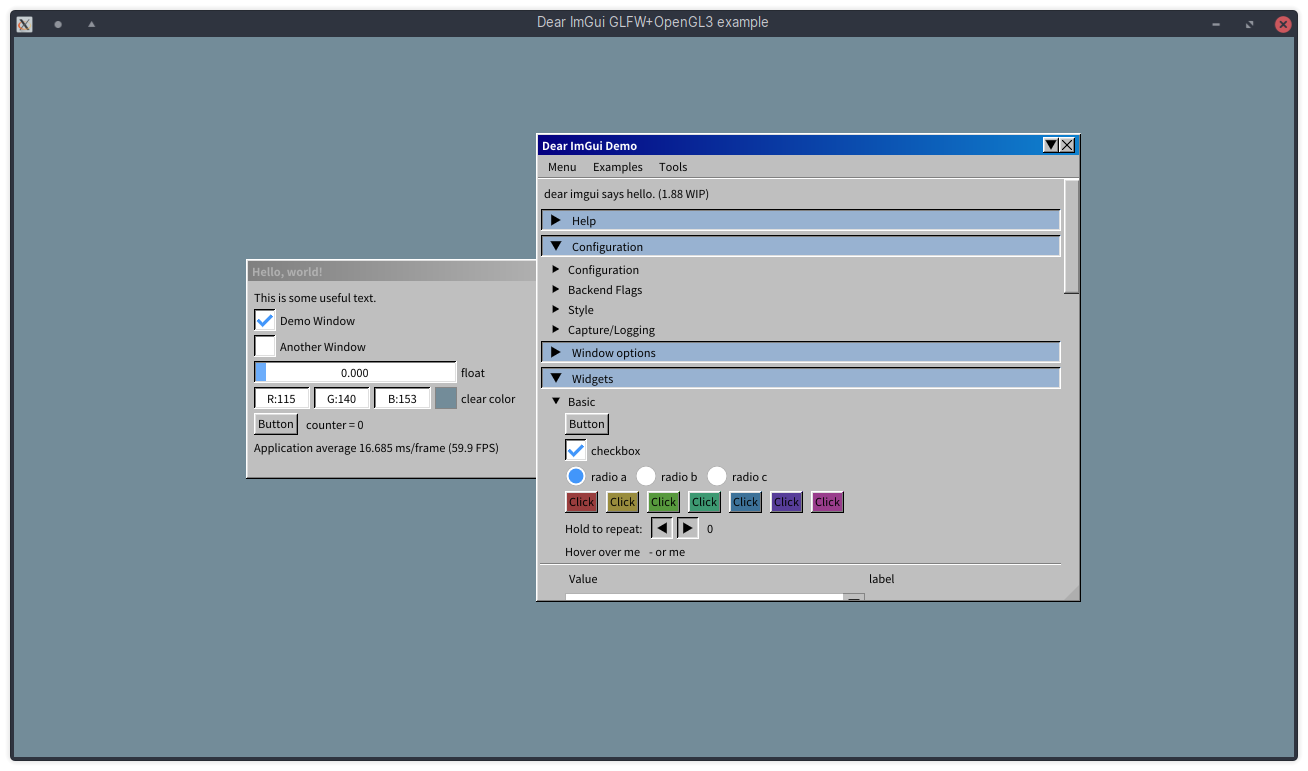Collapse the Dear ImGui Demo window
Screen dimensions: 1308x771
1051,145
